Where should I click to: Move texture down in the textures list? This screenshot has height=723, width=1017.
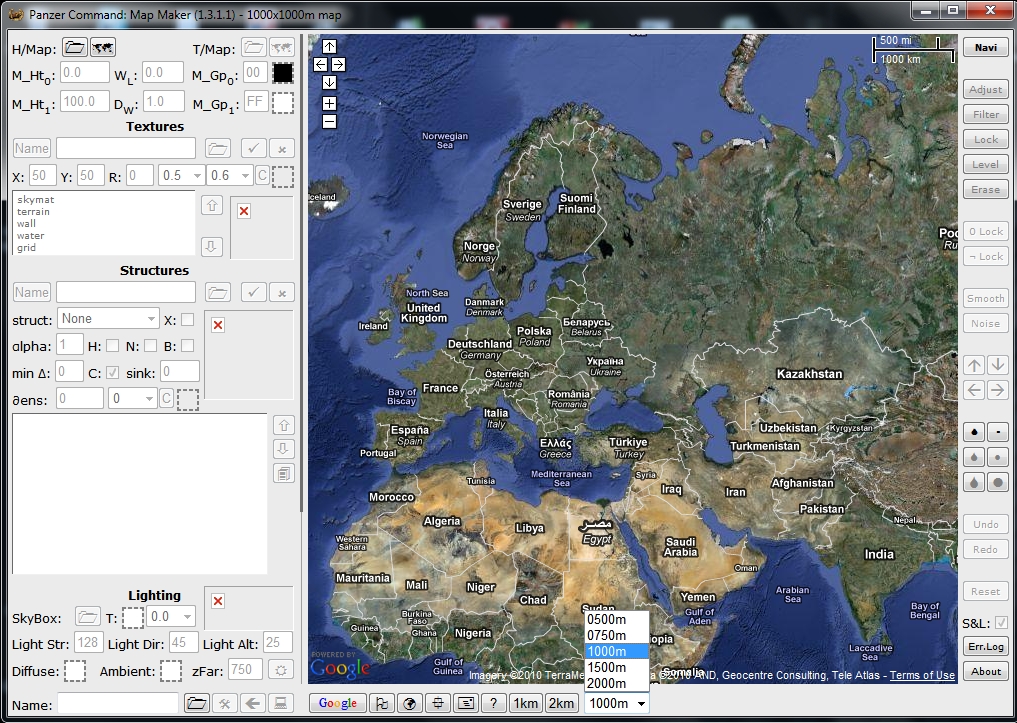pos(211,246)
